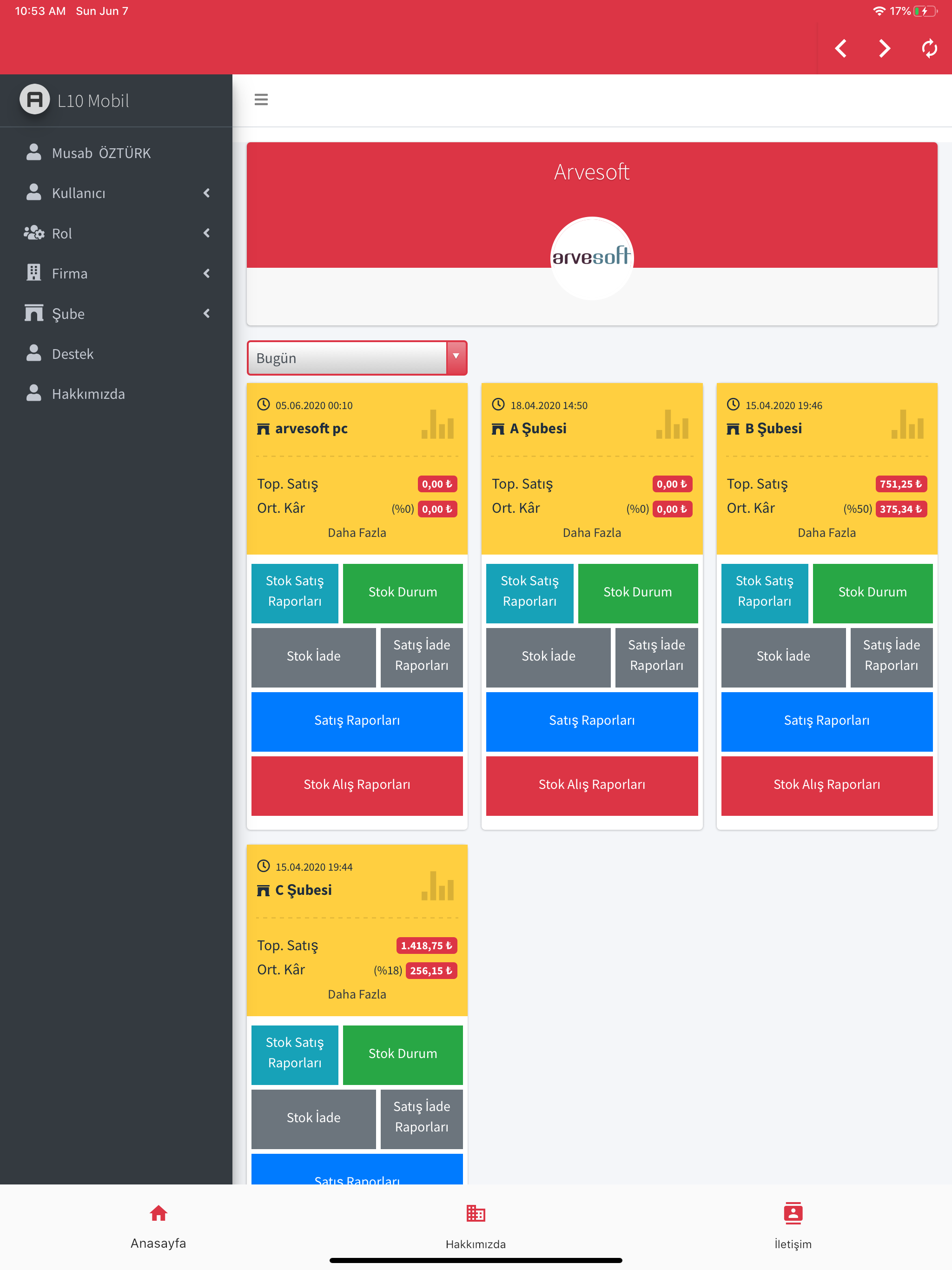Tap the browser back arrow icon
The height and width of the screenshot is (1270, 952).
pyautogui.click(x=840, y=49)
